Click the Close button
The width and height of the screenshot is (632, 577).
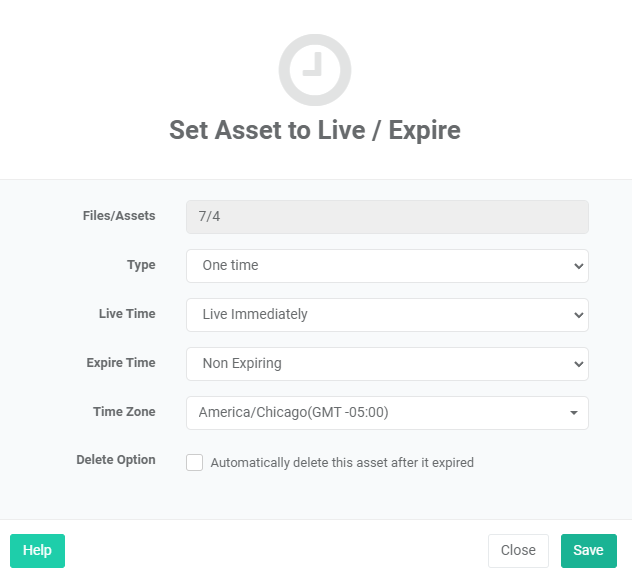point(518,551)
